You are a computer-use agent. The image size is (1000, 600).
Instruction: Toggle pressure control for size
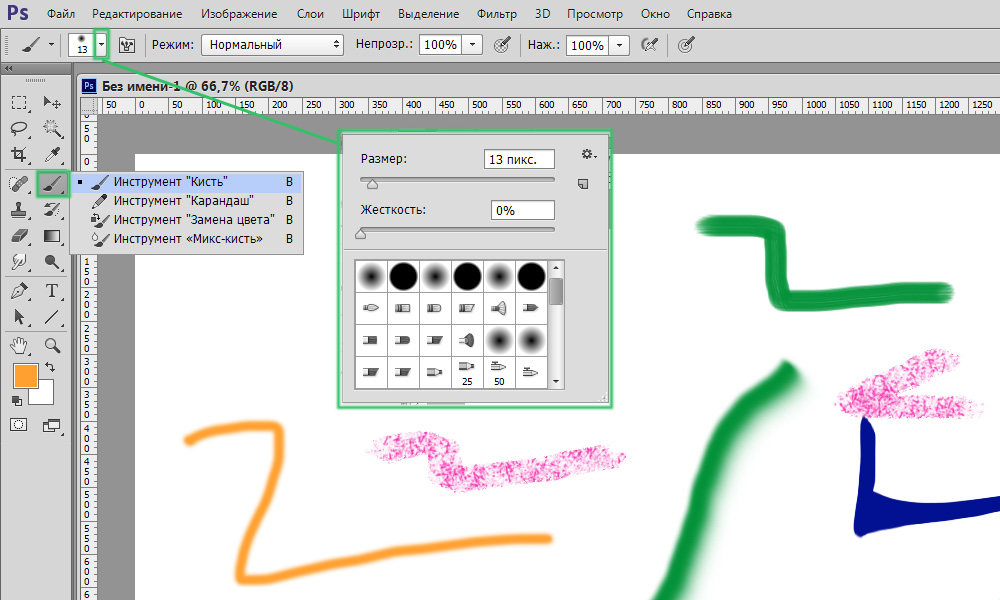[x=686, y=45]
